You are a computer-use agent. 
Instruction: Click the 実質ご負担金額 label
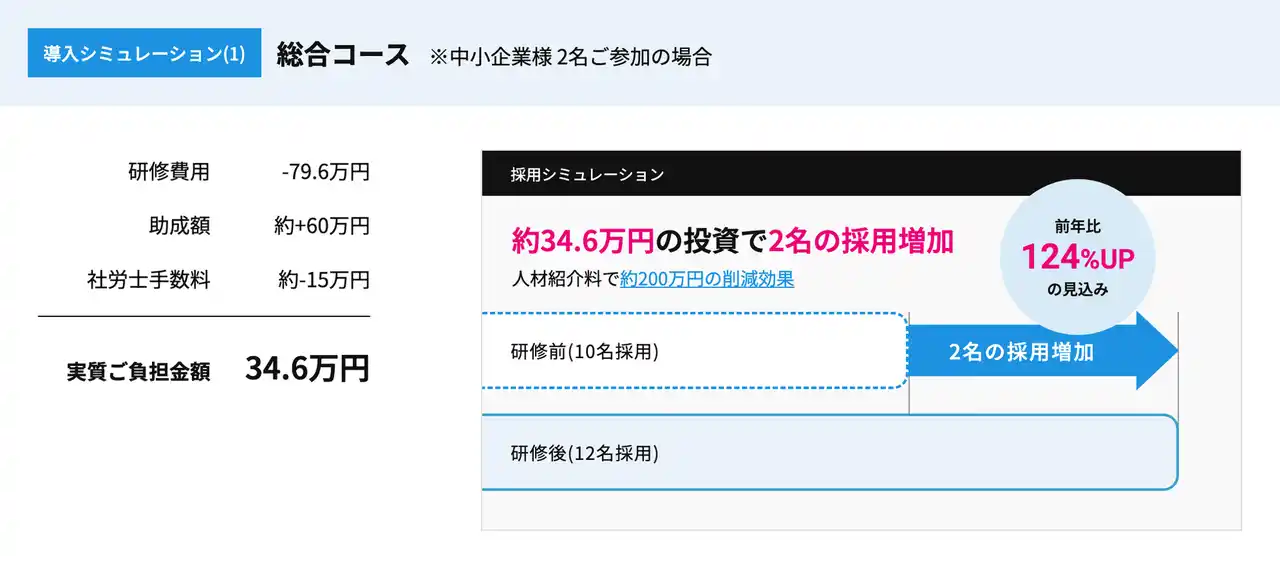(x=138, y=371)
